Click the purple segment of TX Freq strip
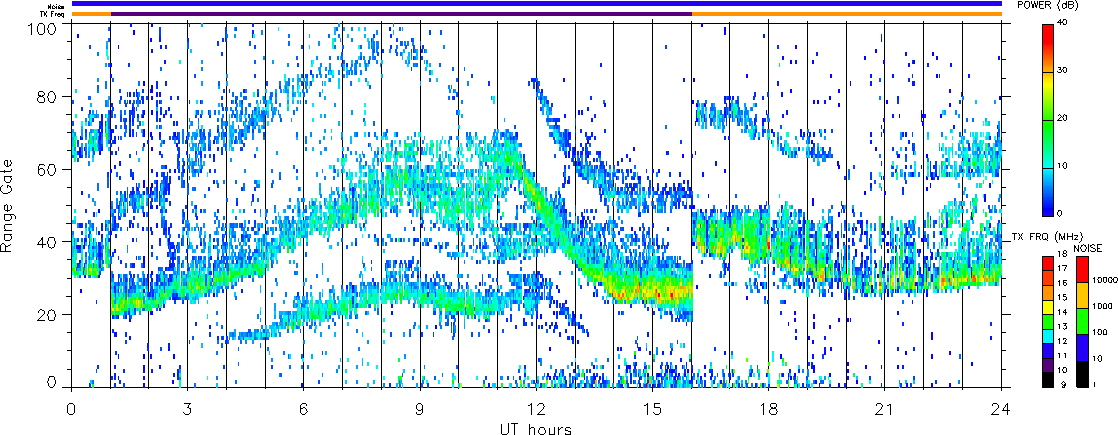The height and width of the screenshot is (435, 1118). [x=401, y=14]
